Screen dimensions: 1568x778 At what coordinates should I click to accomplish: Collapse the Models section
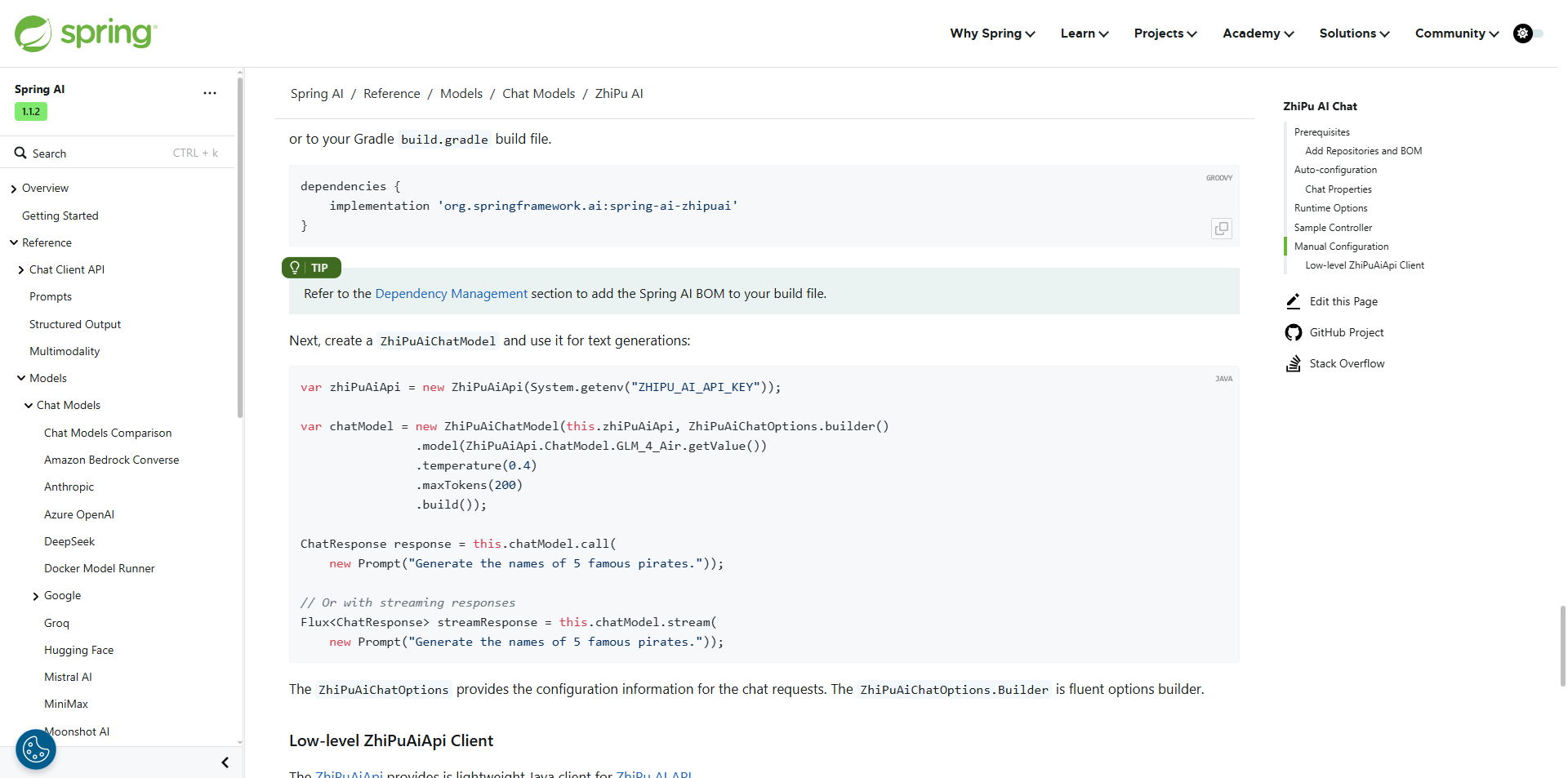(21, 378)
